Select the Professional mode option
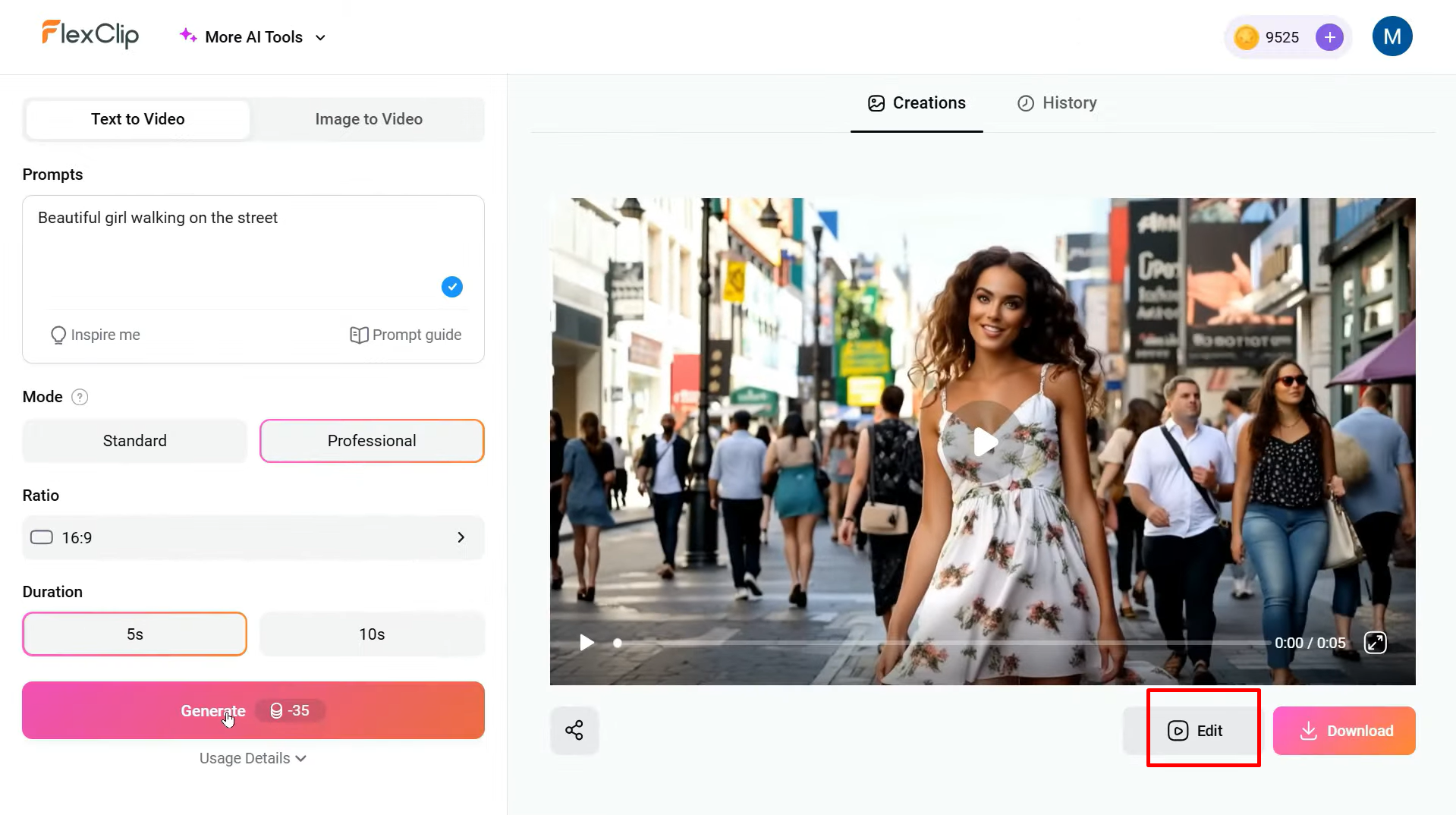Image resolution: width=1456 pixels, height=815 pixels. [x=371, y=440]
